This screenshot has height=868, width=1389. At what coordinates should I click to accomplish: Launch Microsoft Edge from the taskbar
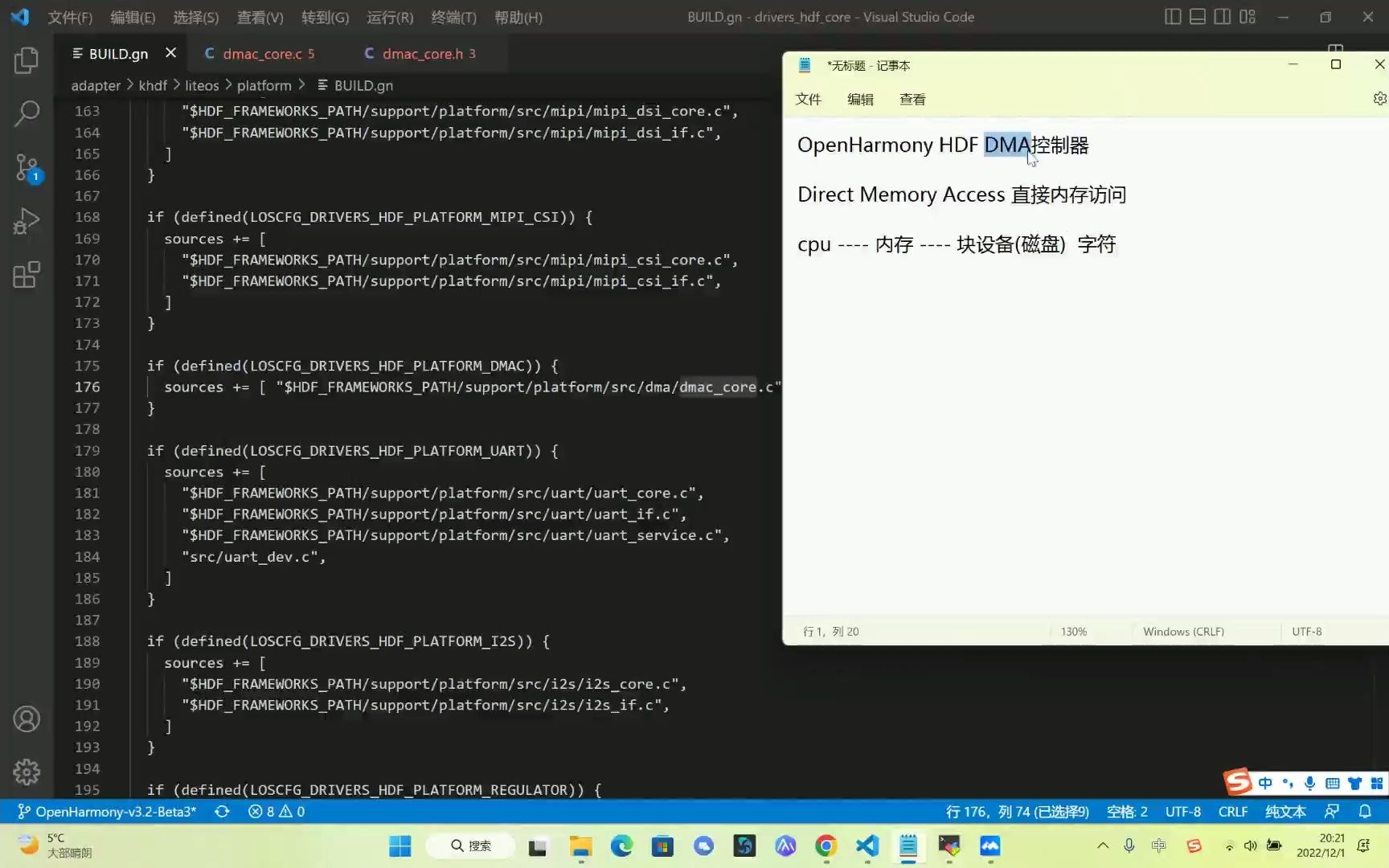[x=621, y=845]
